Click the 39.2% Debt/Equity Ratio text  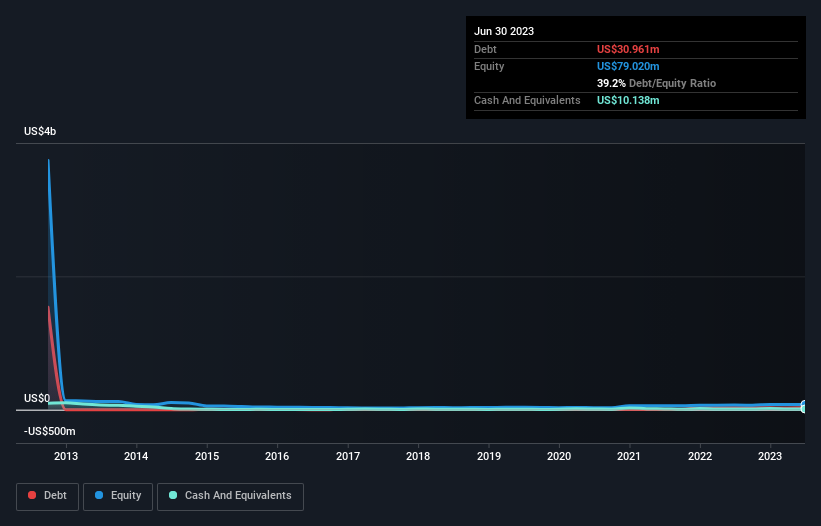click(x=656, y=83)
